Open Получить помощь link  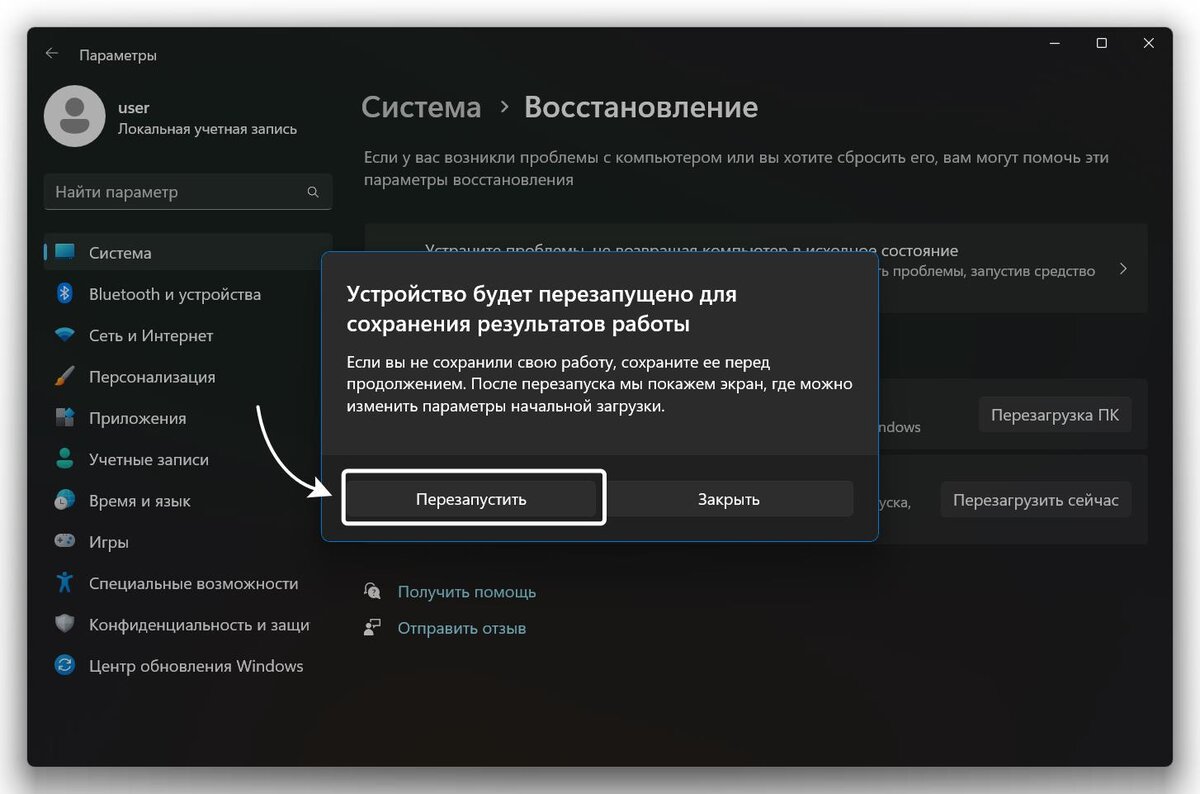pos(467,592)
